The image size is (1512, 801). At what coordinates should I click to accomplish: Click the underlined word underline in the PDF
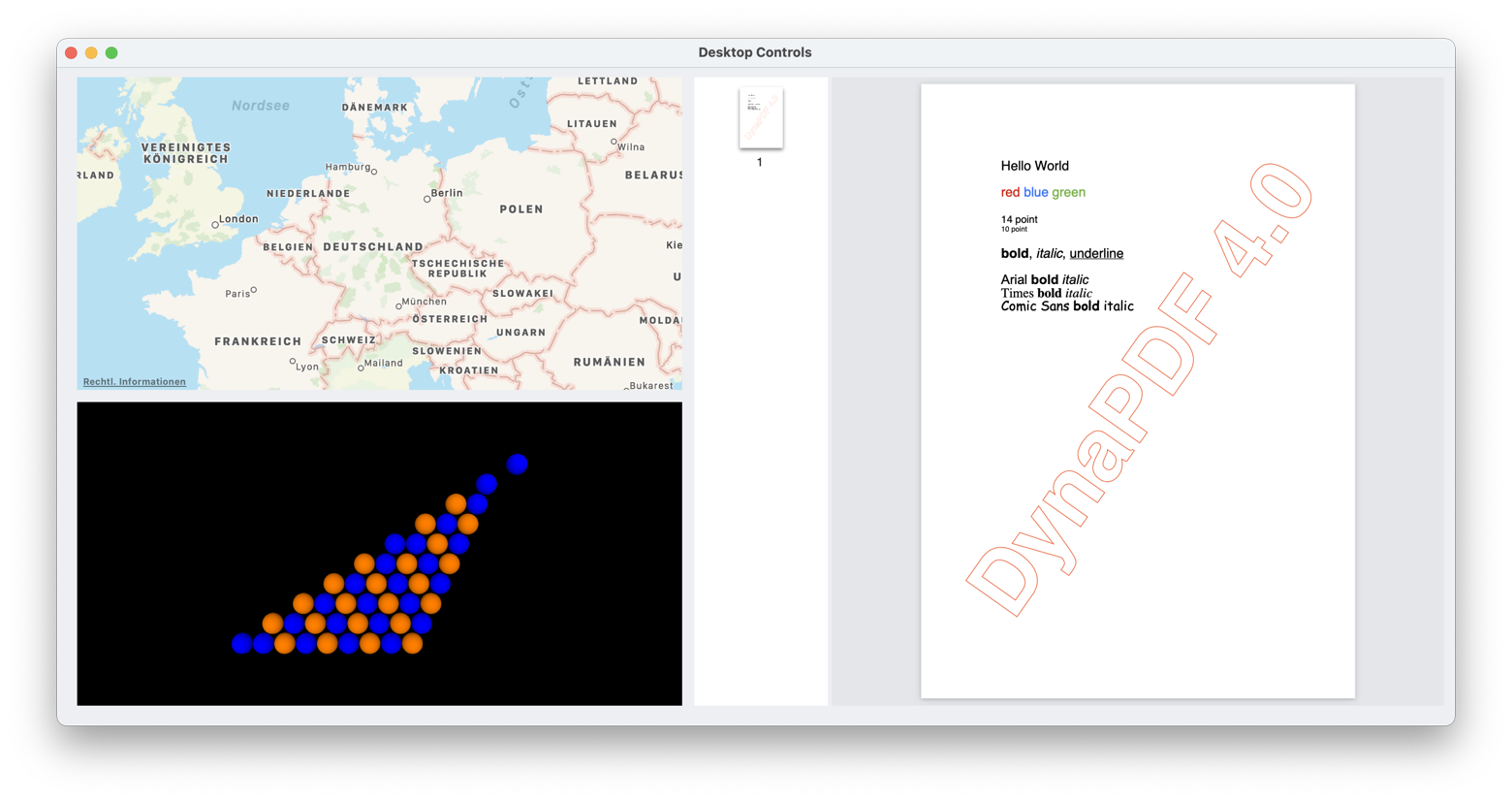click(1096, 254)
